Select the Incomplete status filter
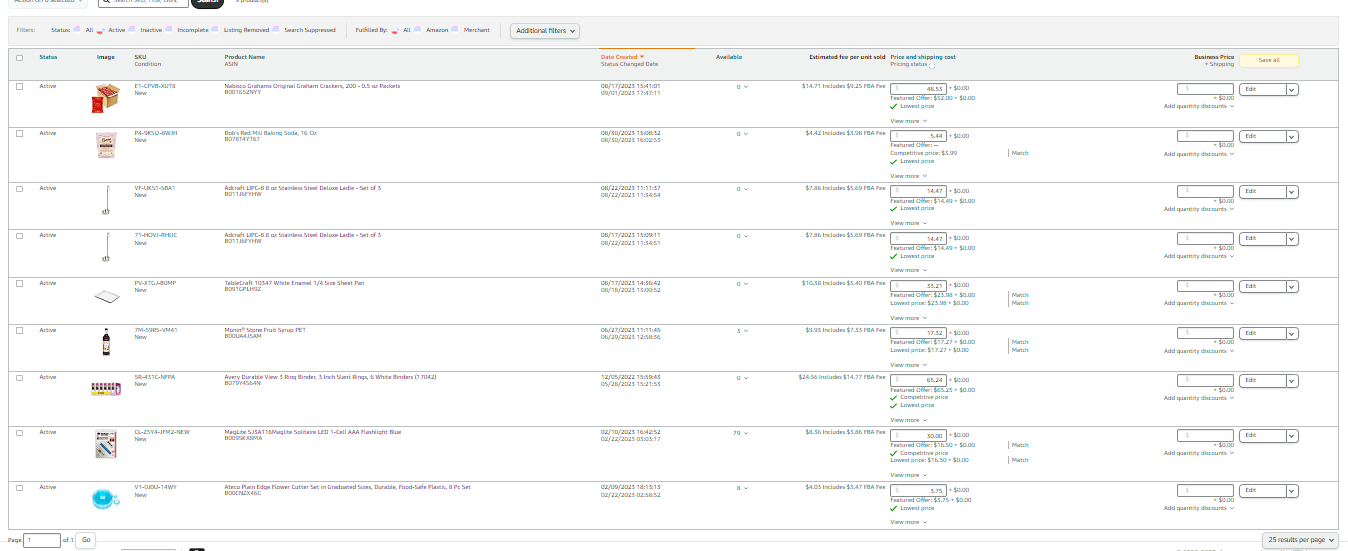The height and width of the screenshot is (551, 1348). tap(169, 30)
